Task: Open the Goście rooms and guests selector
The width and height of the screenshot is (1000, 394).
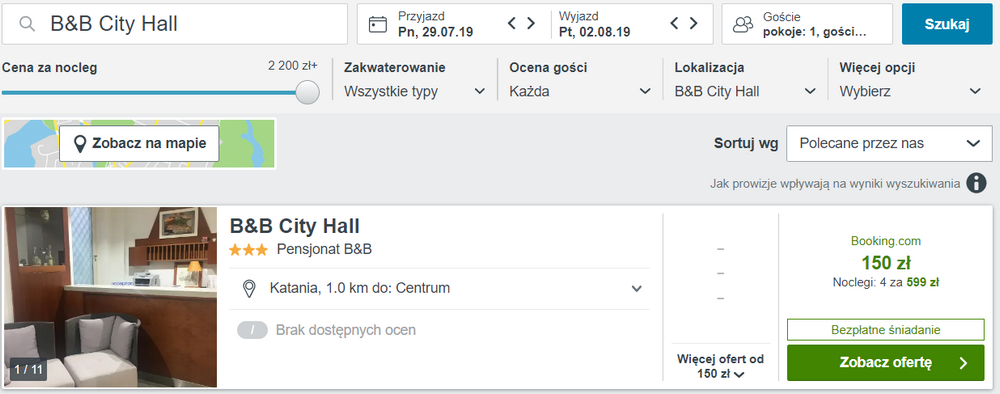Action: 807,24
